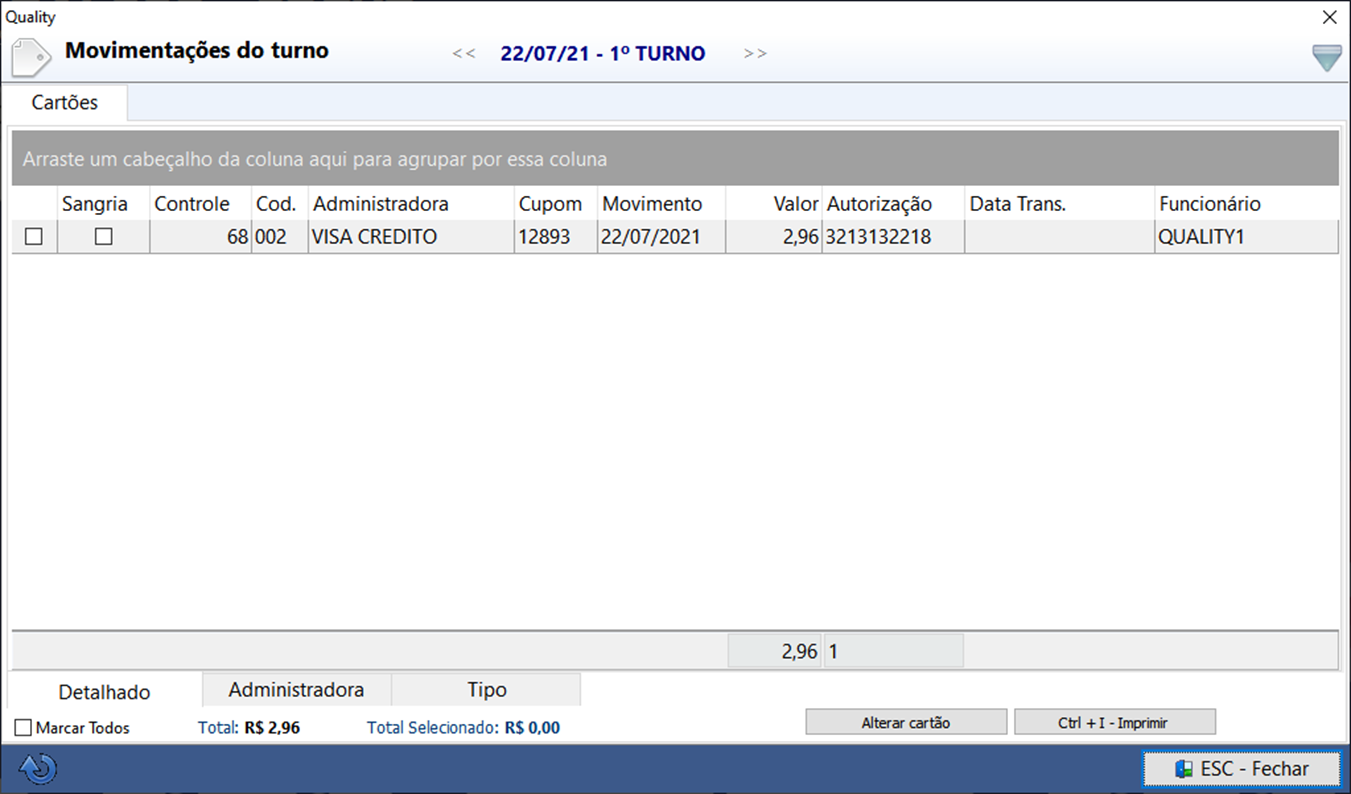Screen dimensions: 1351x794
Task: Sort by the Sangria column header
Action: point(104,204)
